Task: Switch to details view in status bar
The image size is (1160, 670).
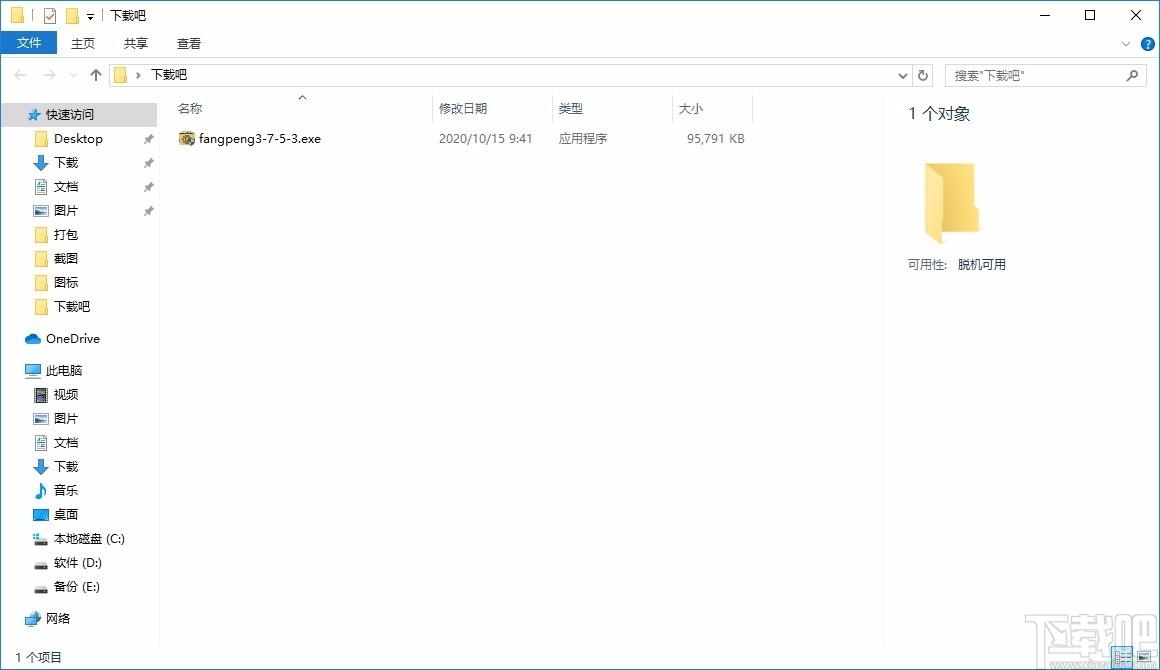Action: point(1122,656)
